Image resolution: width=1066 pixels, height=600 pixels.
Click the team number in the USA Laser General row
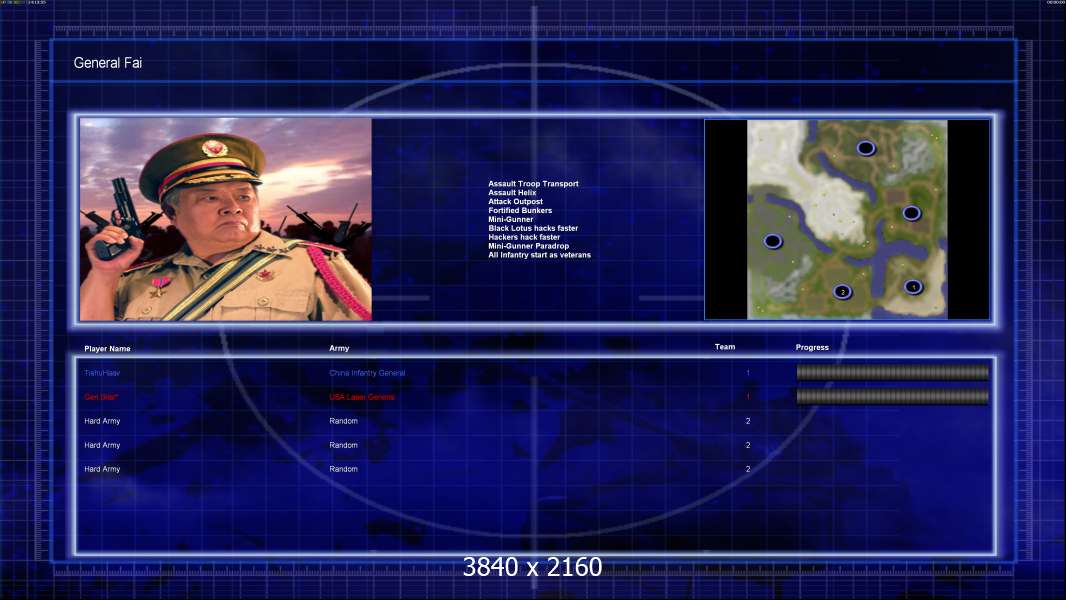(x=748, y=397)
